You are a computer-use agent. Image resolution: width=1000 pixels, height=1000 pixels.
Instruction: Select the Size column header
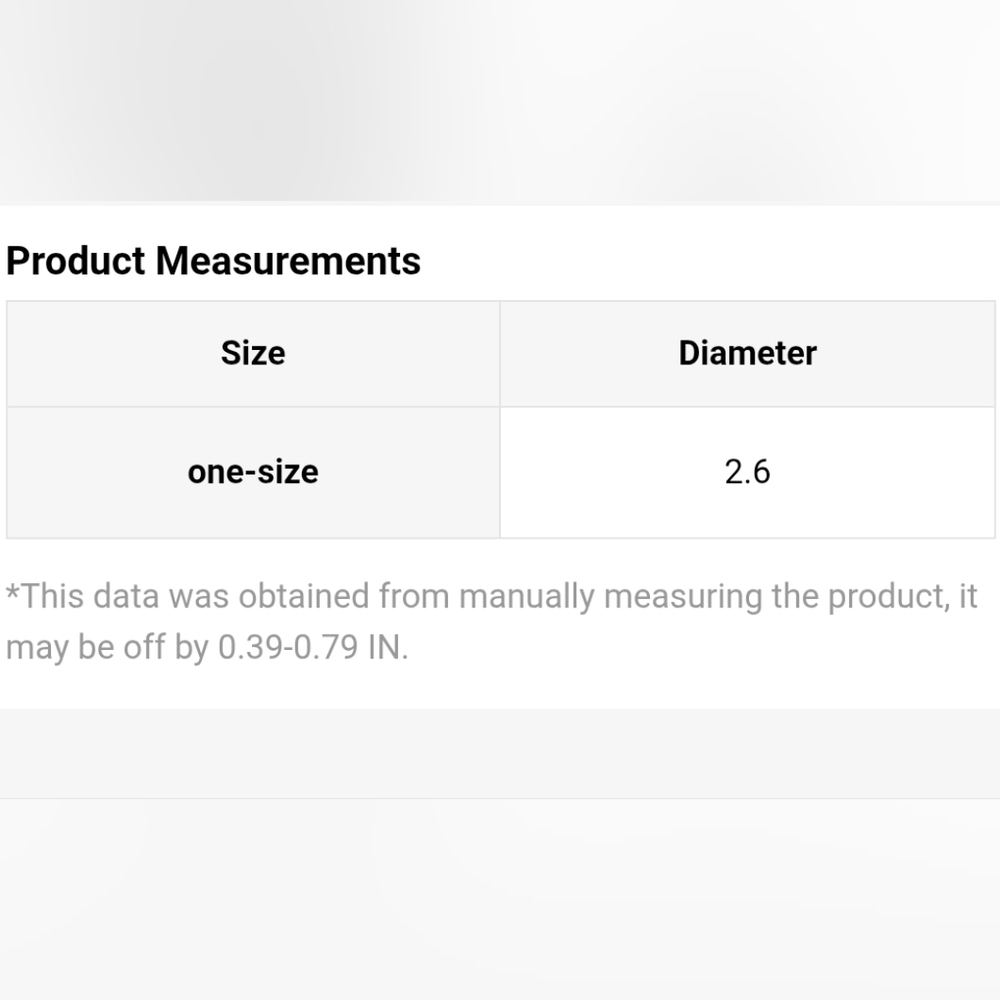click(253, 353)
